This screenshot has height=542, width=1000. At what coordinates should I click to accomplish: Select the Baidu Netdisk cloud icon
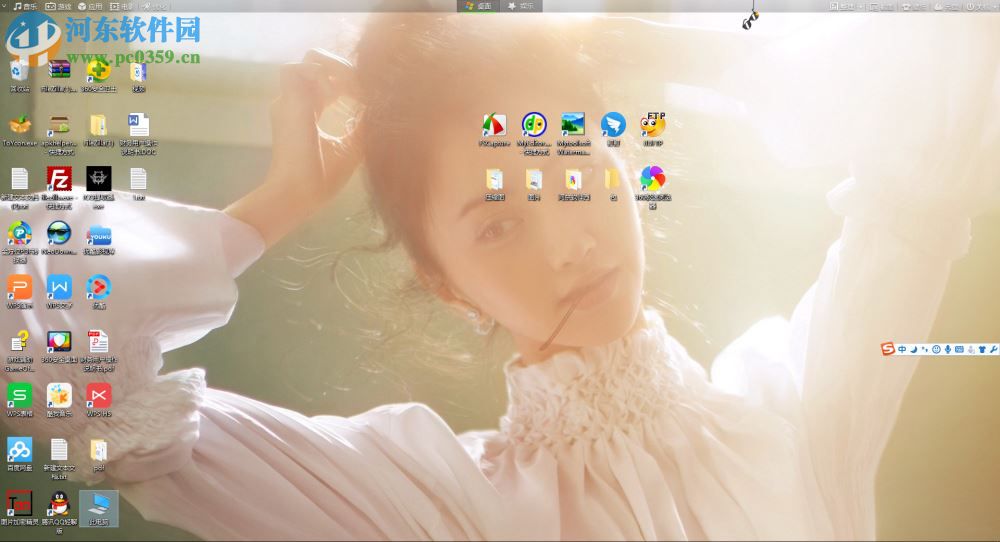click(x=19, y=449)
